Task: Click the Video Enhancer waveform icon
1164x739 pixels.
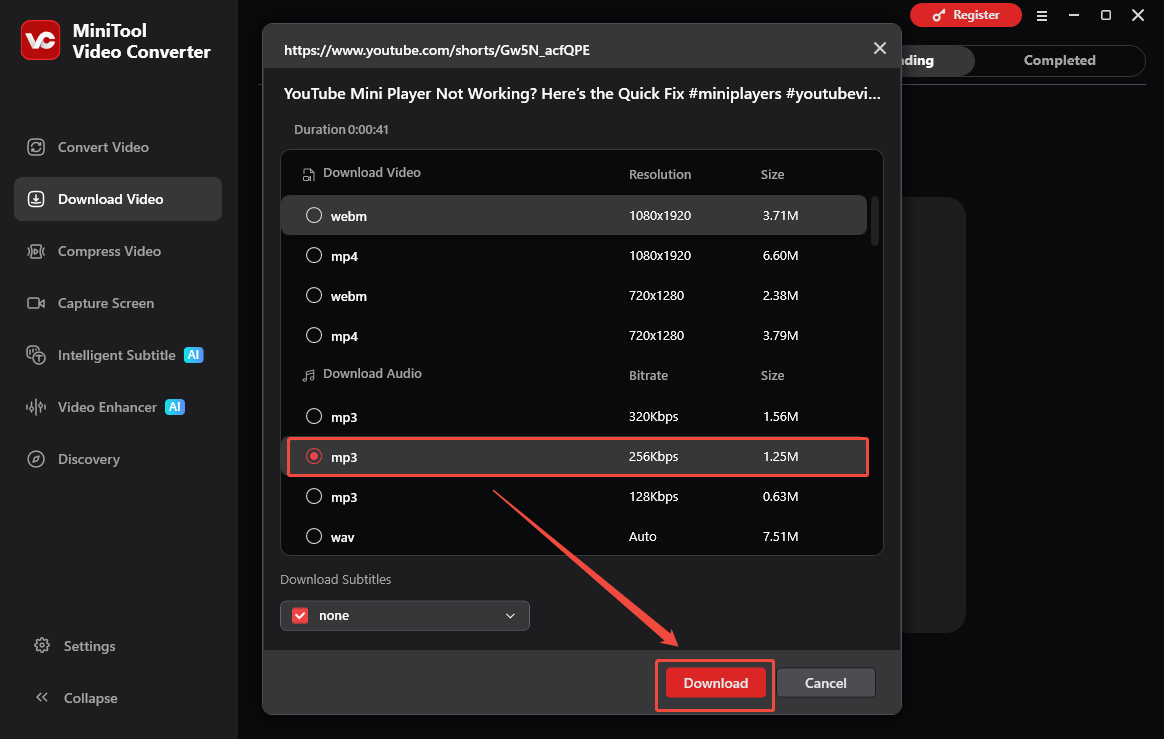Action: [36, 407]
